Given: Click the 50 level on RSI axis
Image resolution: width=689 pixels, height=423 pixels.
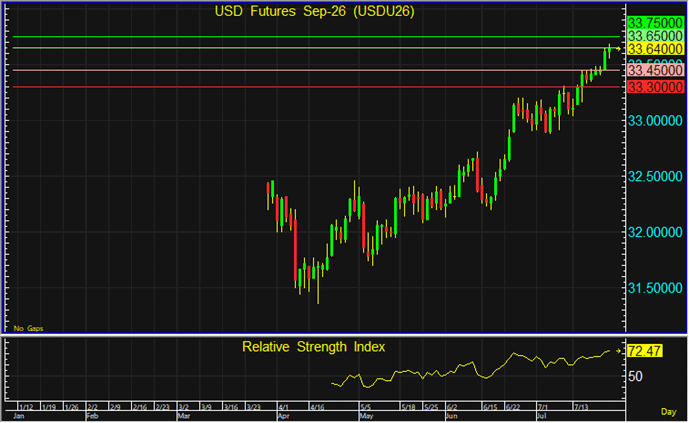Looking at the screenshot, I should pos(635,376).
